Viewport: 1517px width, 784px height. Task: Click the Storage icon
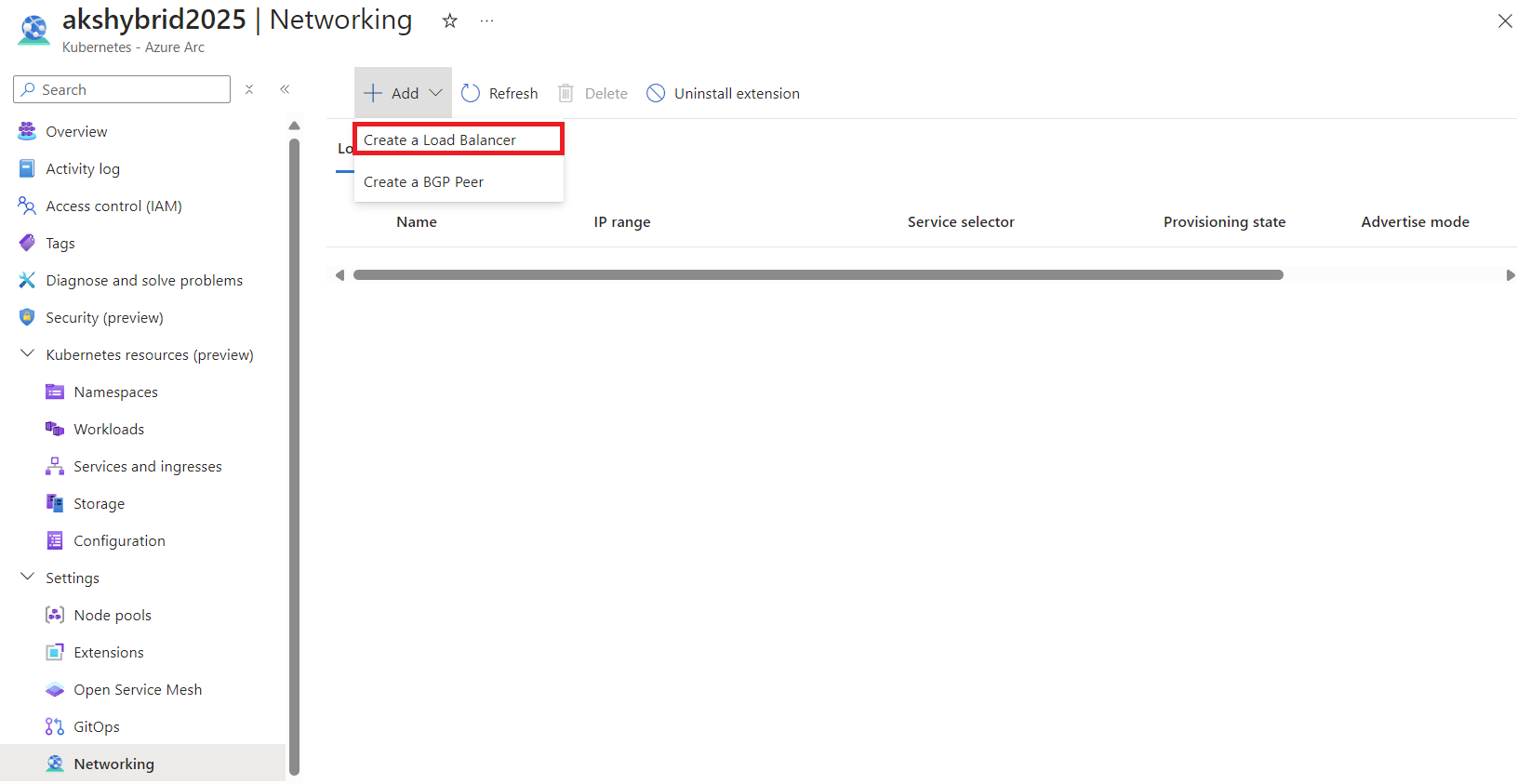[55, 503]
